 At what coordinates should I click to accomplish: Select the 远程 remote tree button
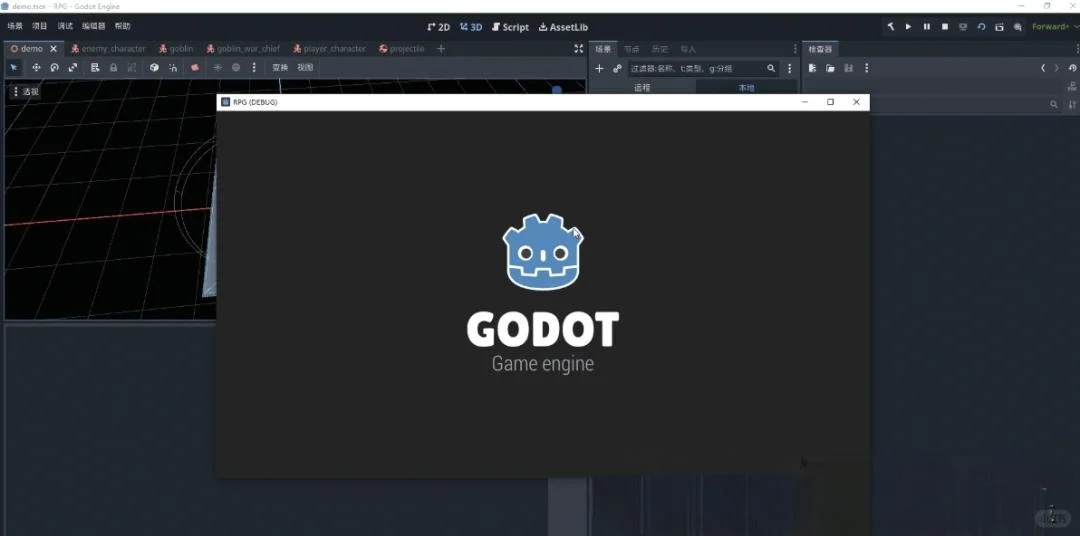642,87
